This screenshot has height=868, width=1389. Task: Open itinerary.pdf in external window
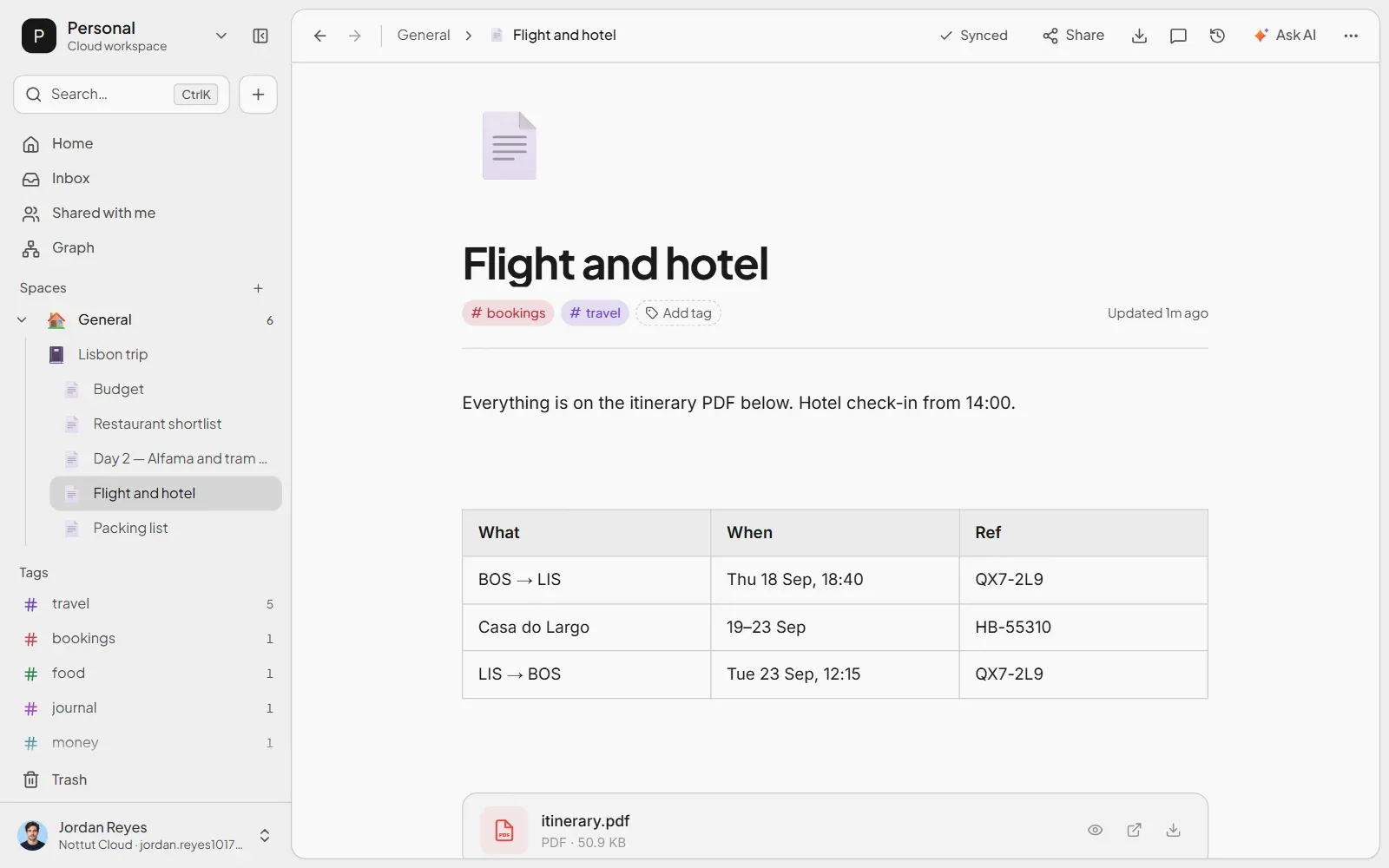tap(1134, 830)
